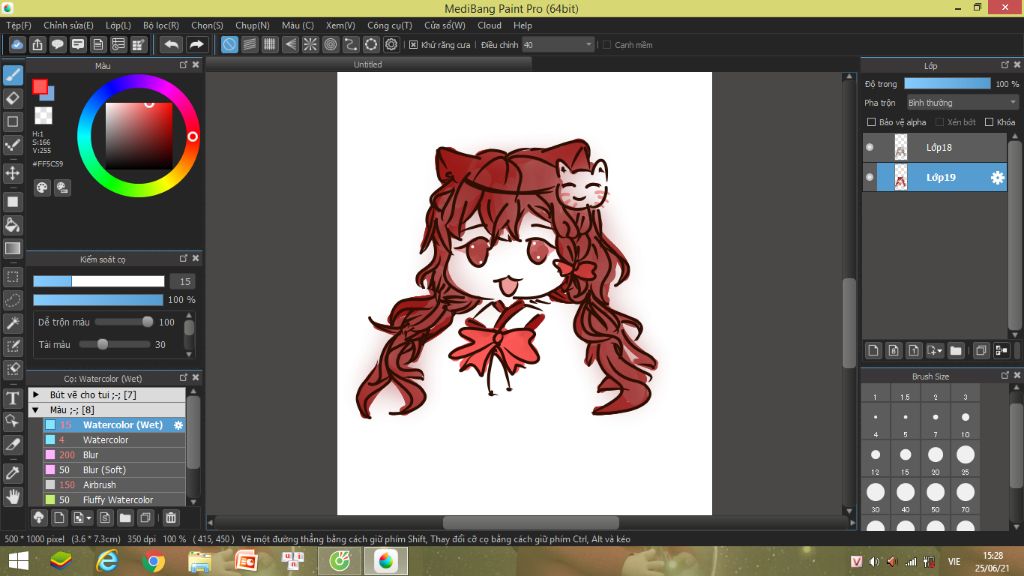This screenshot has height=576, width=1024.
Task: Open Google Chrome from the taskbar
Action: [153, 561]
